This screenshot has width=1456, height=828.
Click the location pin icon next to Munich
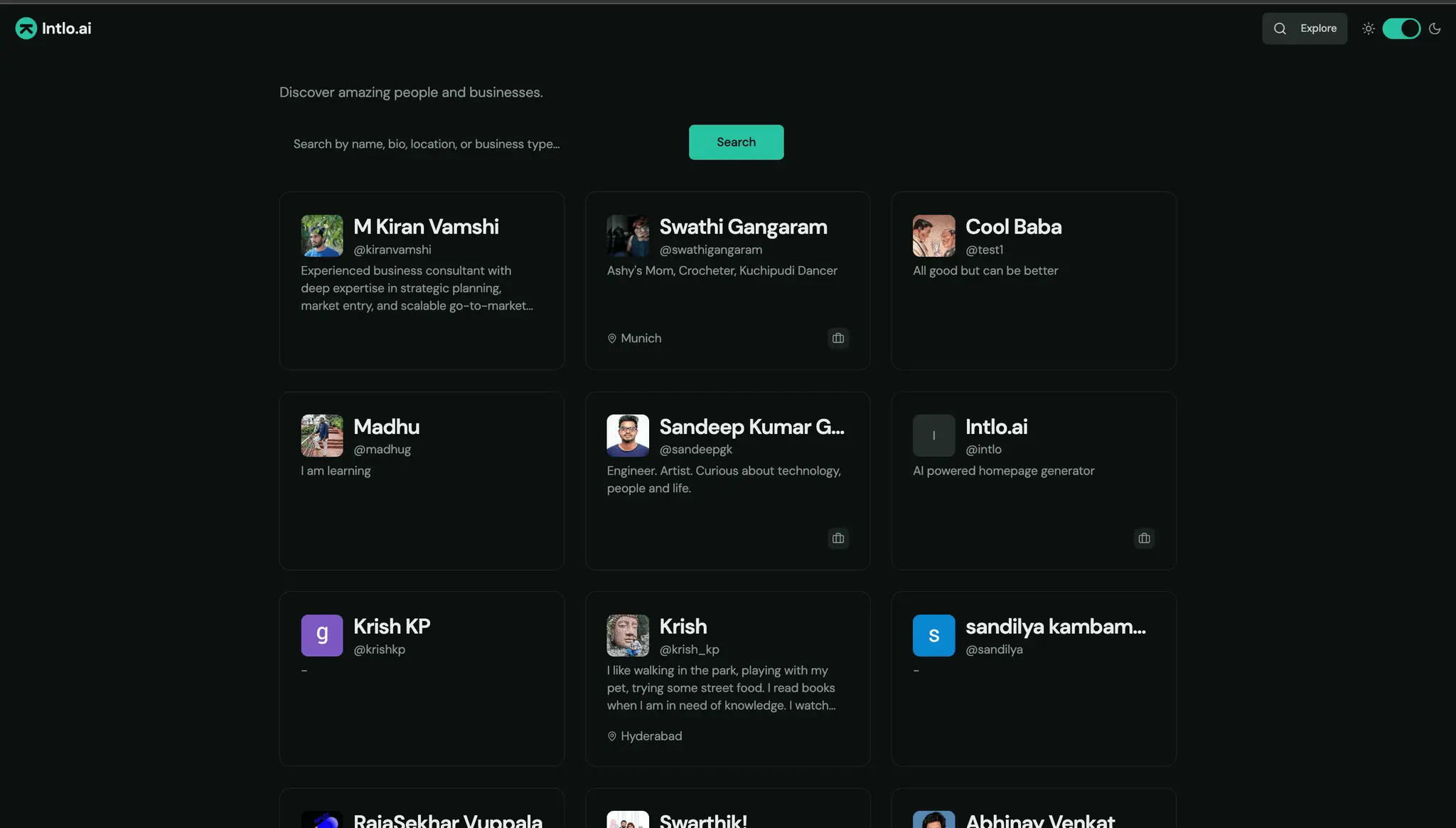(x=611, y=339)
